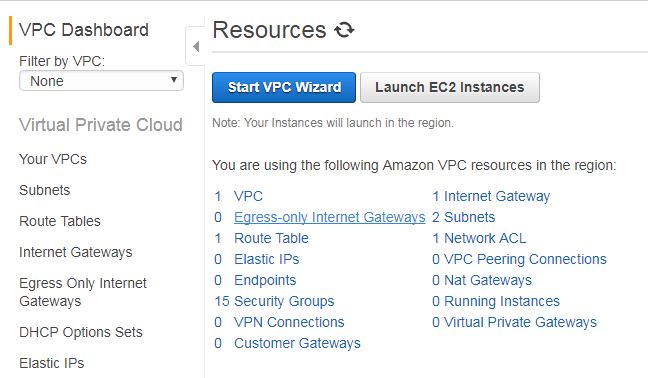Click the Launch EC2 Instances button

(450, 87)
